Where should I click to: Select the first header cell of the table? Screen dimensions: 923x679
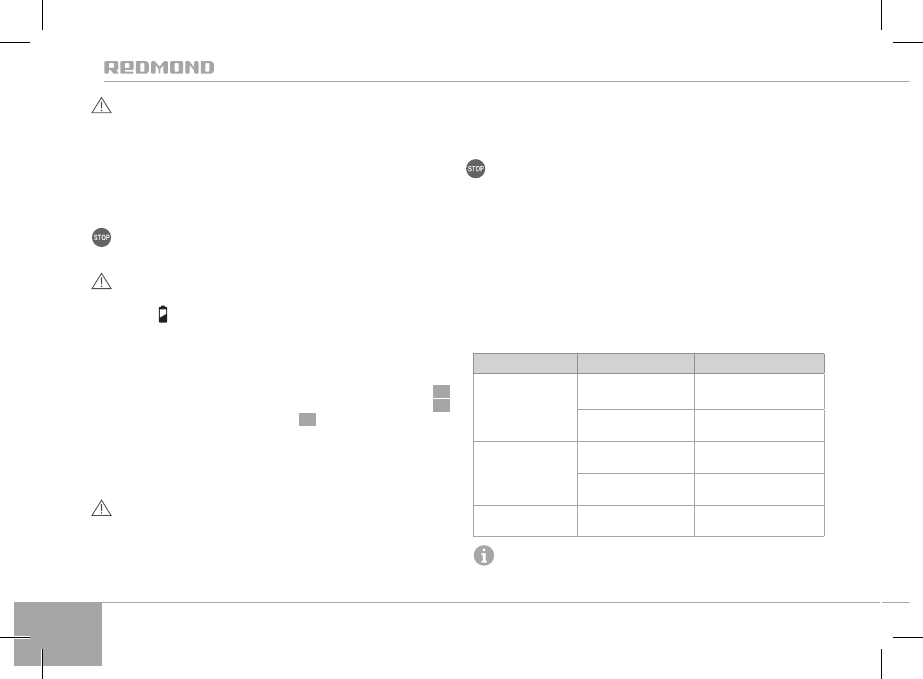coord(525,362)
